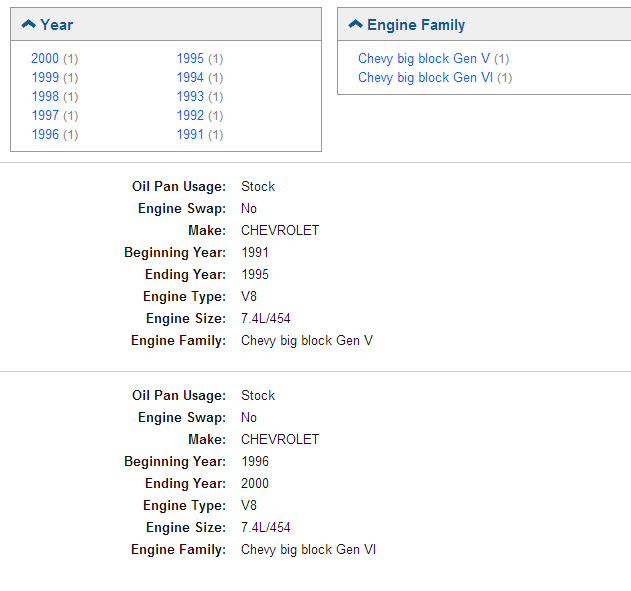This screenshot has width=631, height=591.
Task: Click CHEVROLET make in second listing
Action: (280, 439)
